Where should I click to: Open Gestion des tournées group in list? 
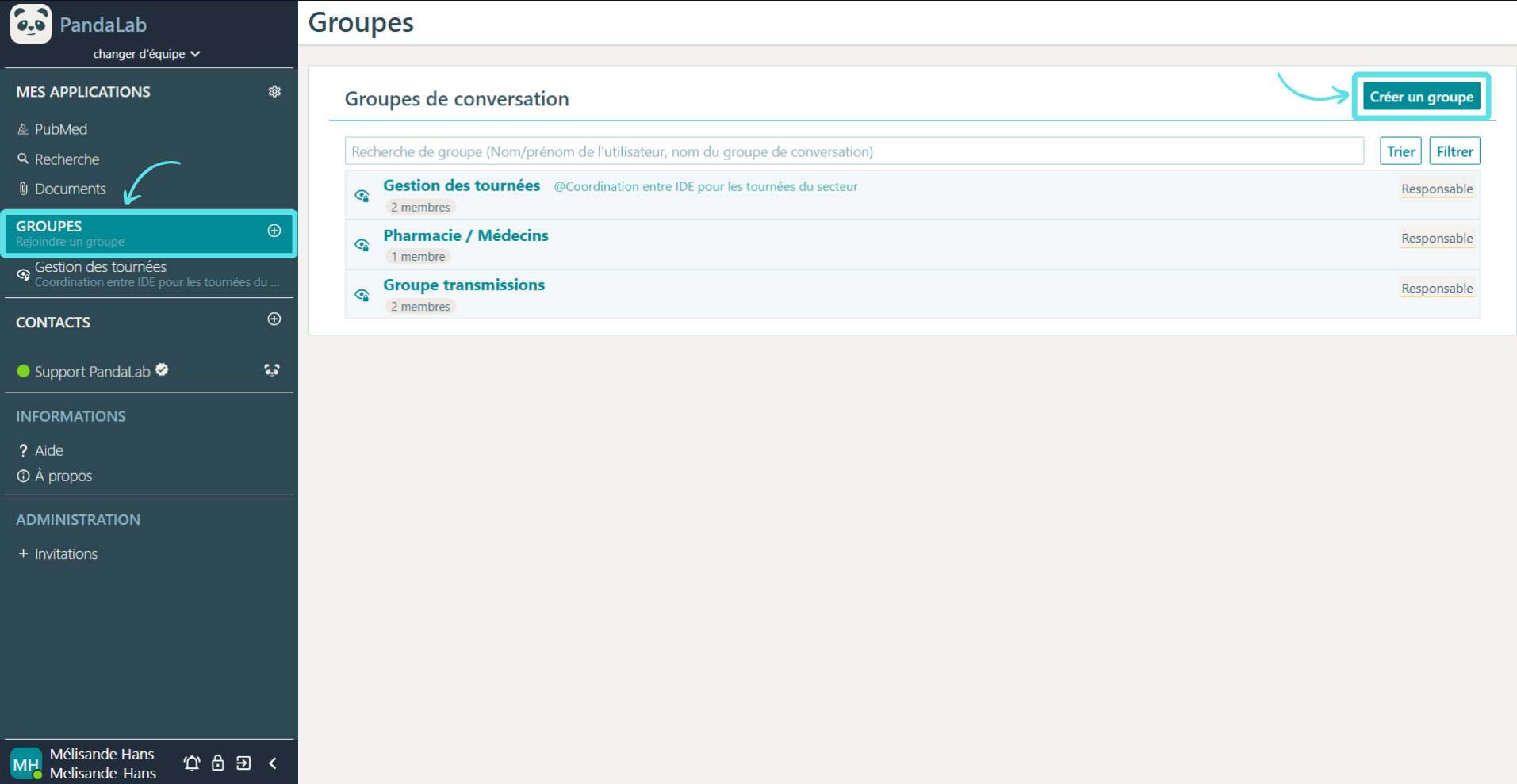(x=462, y=185)
